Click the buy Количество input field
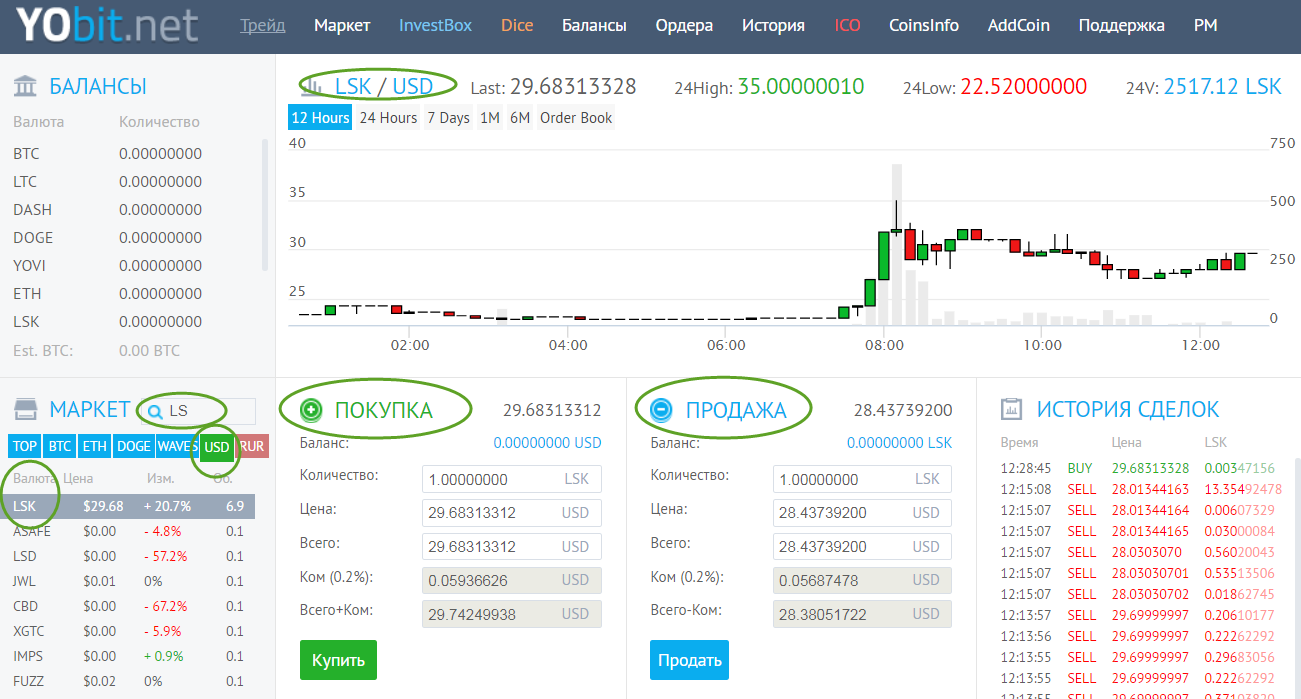1301x699 pixels. (x=493, y=480)
